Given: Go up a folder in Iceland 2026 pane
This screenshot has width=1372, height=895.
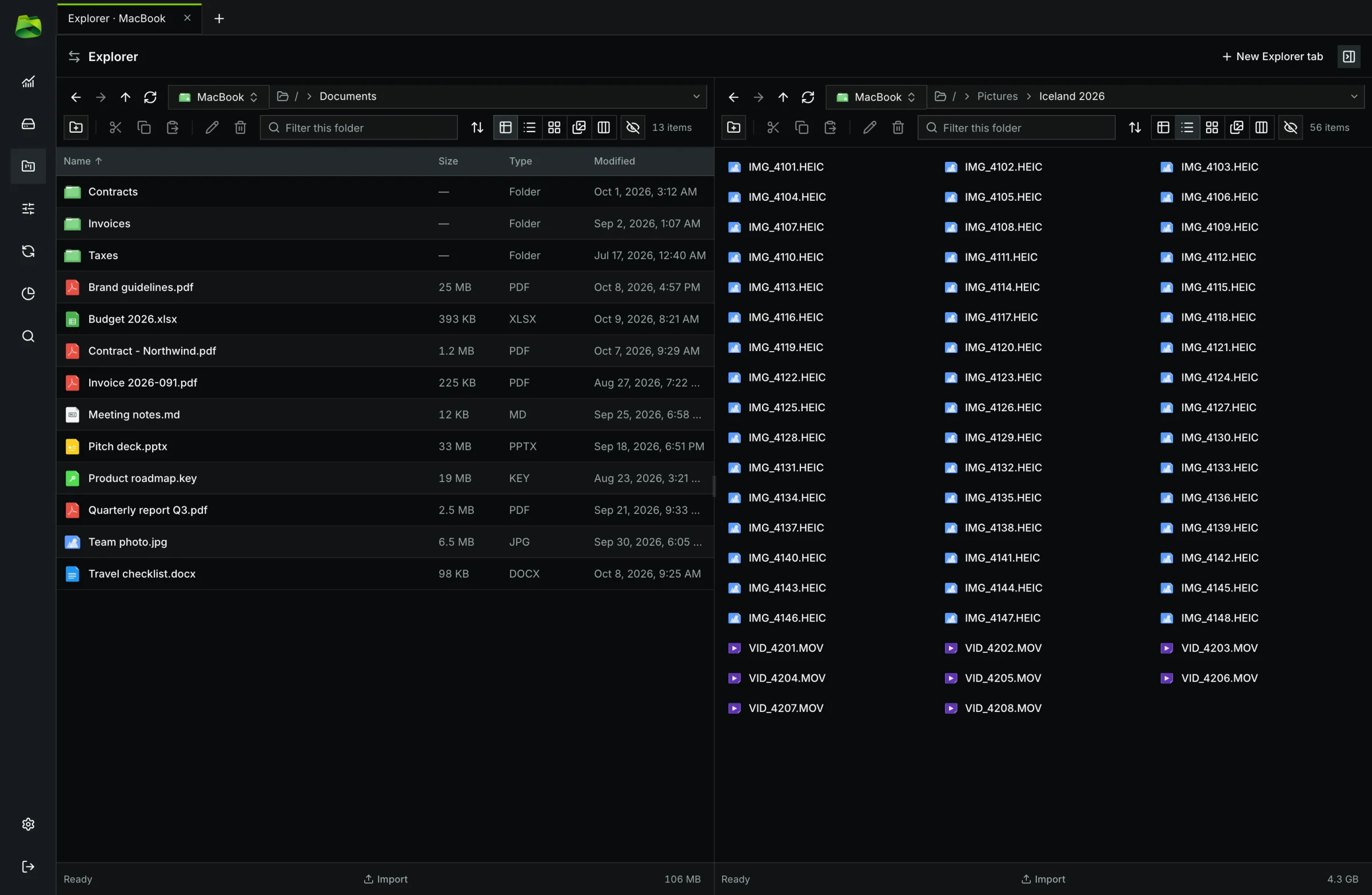Looking at the screenshot, I should coord(782,97).
